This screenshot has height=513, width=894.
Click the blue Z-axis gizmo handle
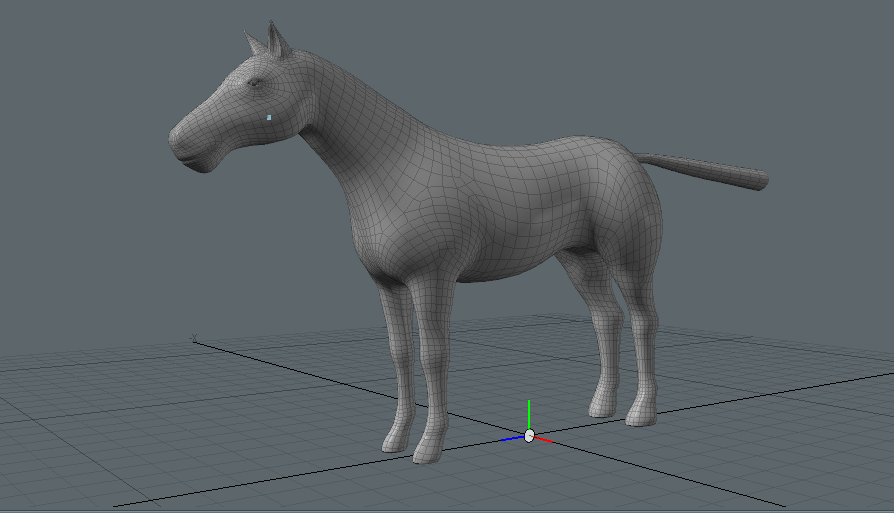click(x=512, y=438)
